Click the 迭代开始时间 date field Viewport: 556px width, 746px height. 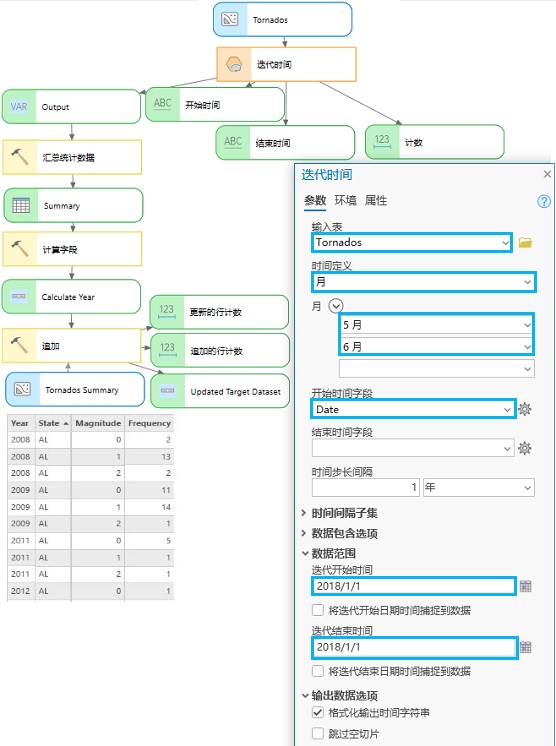[413, 586]
